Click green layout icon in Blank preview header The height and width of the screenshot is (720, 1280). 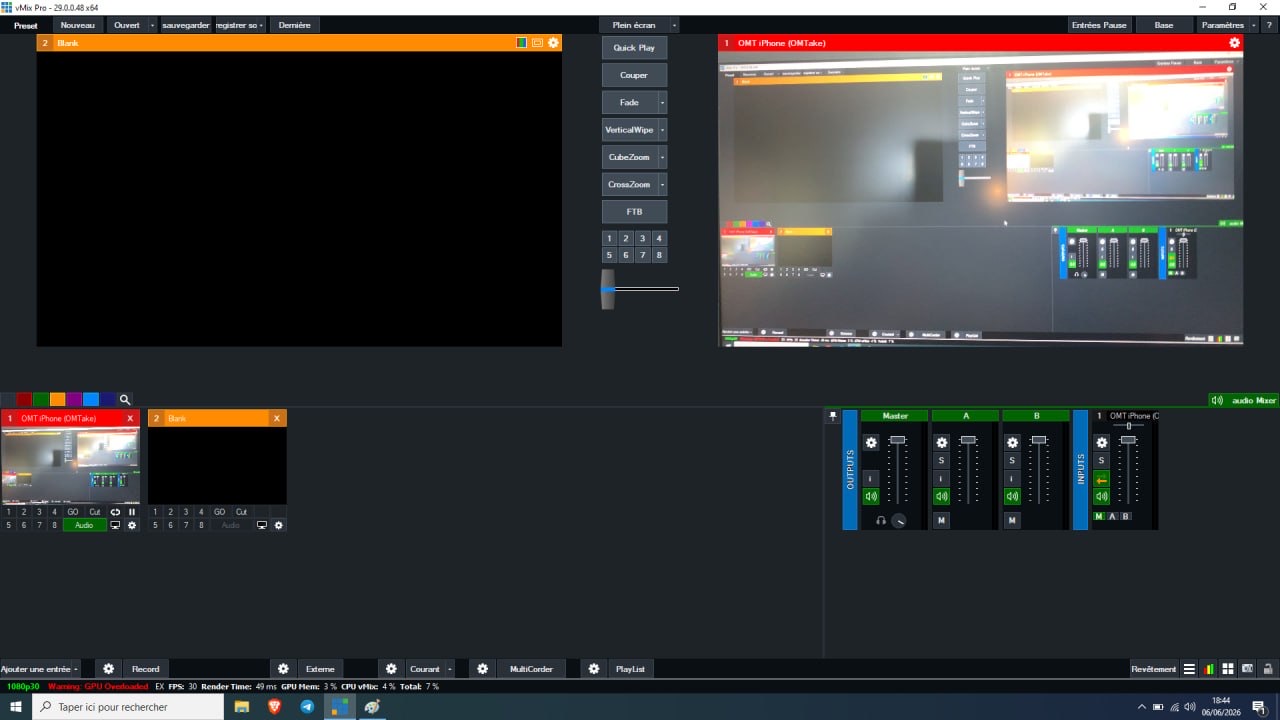coord(521,43)
